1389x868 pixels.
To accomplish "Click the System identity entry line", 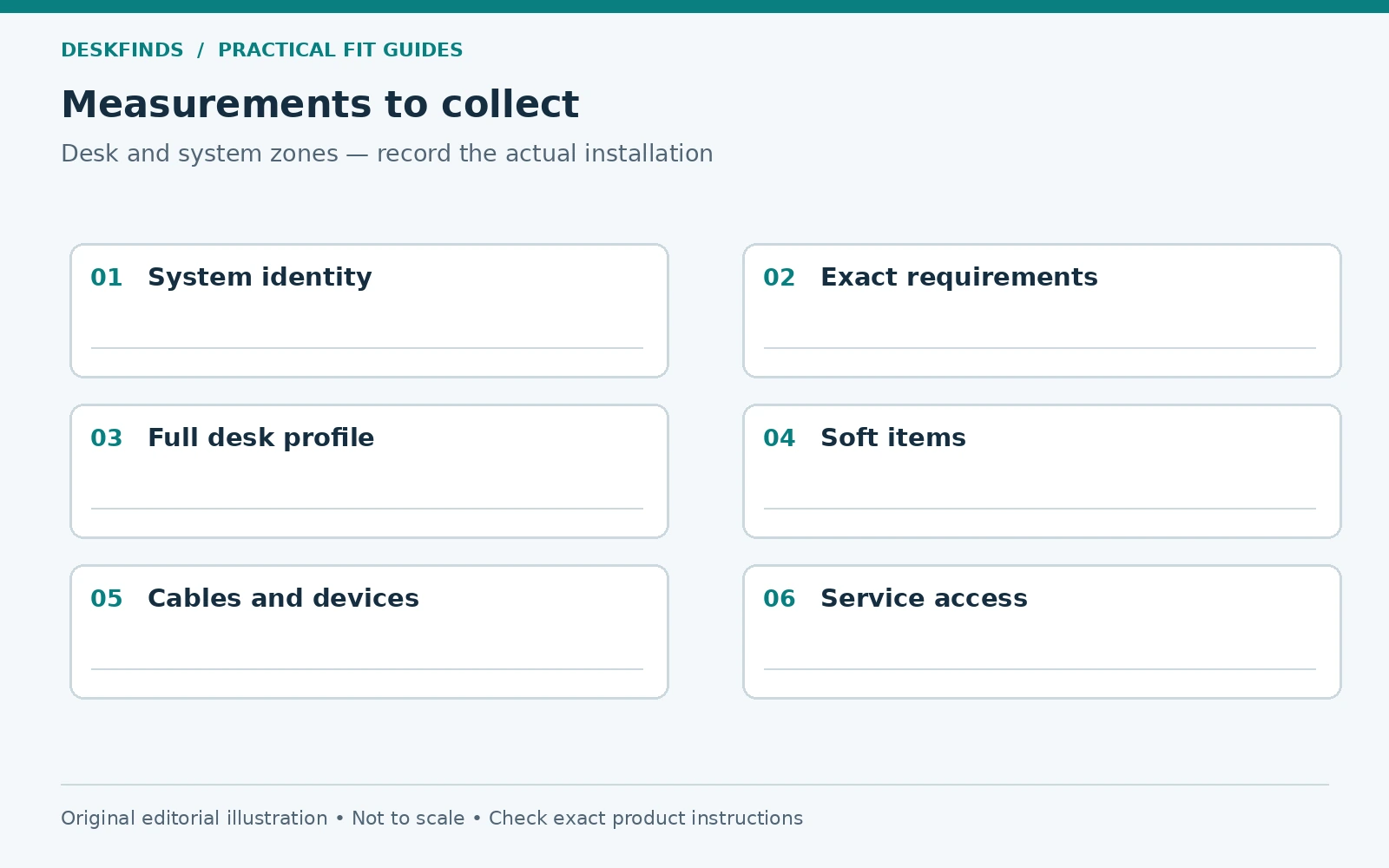I will [x=367, y=348].
